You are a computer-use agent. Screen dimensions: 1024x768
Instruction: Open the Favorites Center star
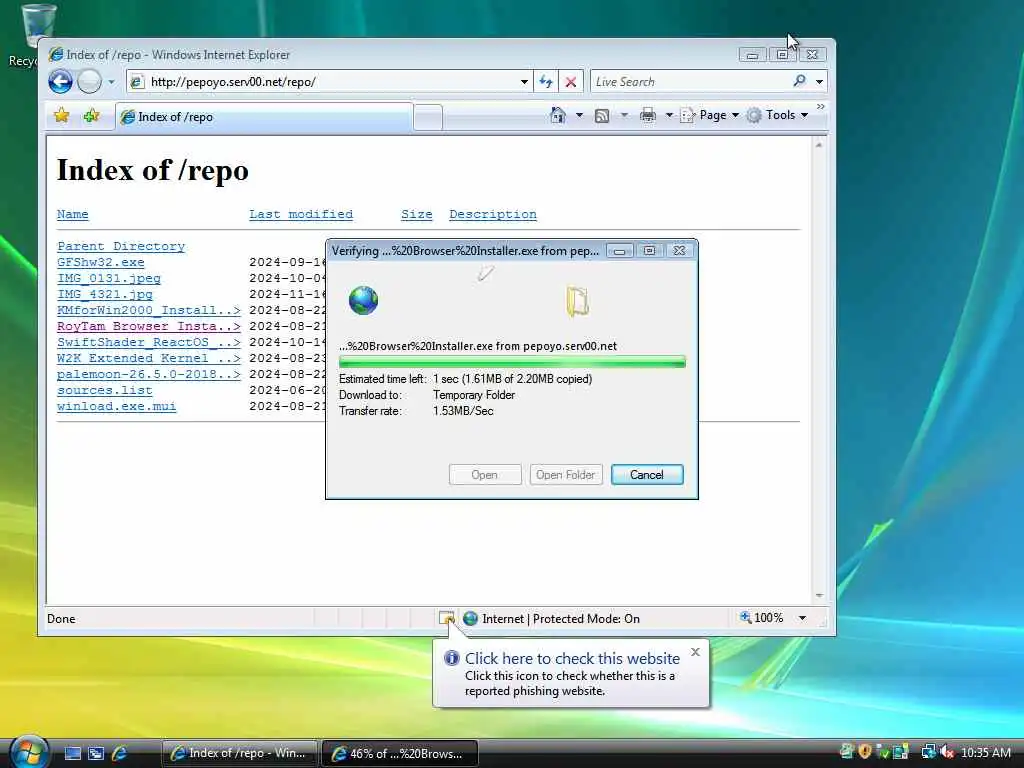coord(61,116)
